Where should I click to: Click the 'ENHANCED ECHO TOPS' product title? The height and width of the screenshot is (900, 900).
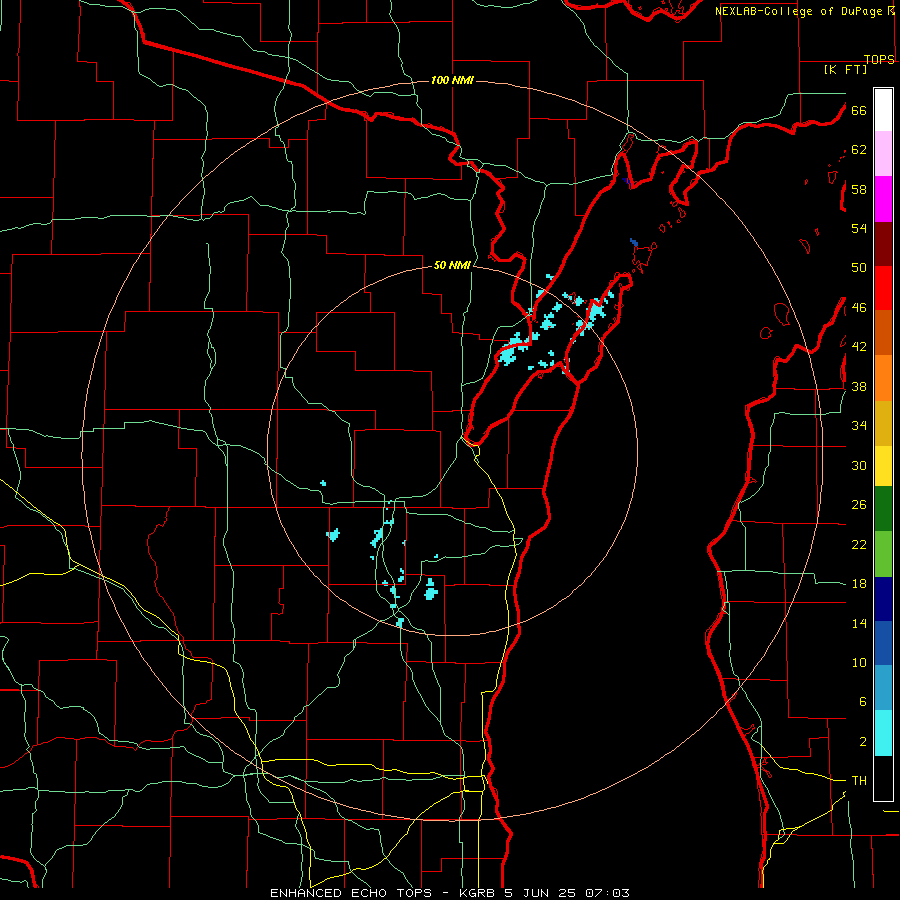tap(350, 893)
